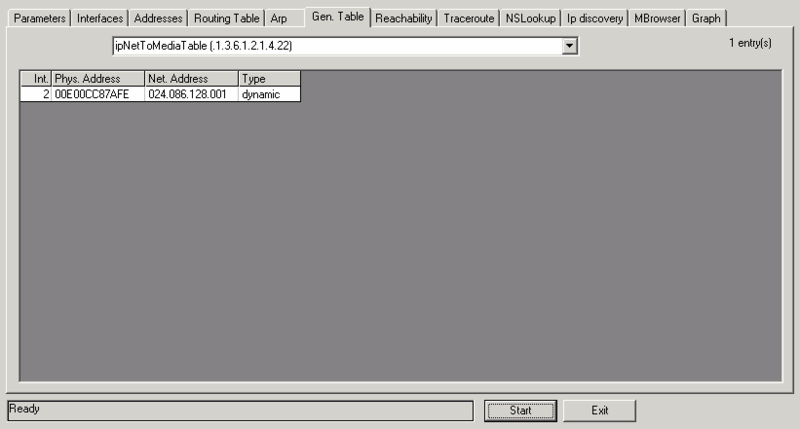Click the Start button
This screenshot has height=429, width=800.
coord(520,411)
